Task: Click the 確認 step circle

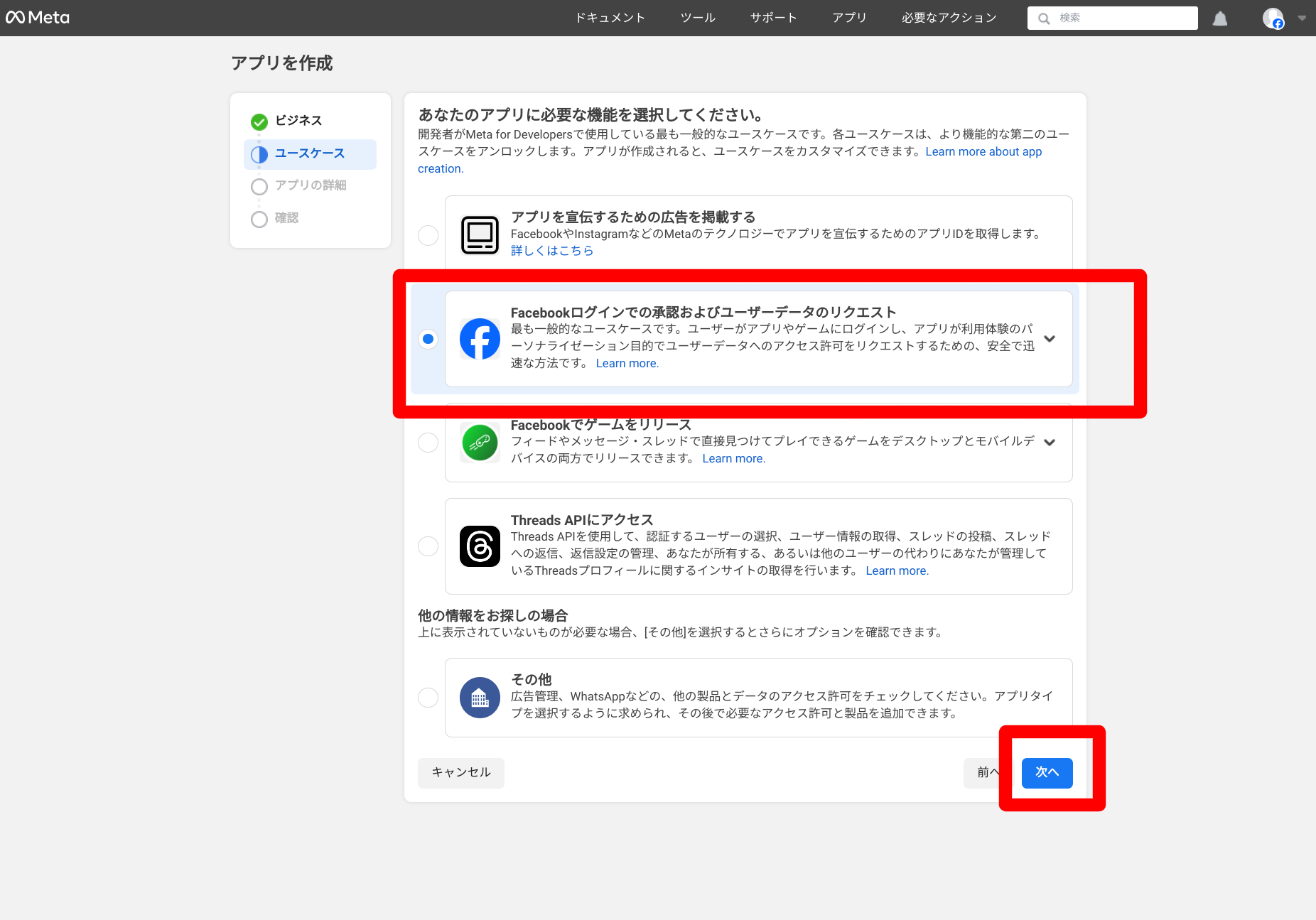Action: (259, 219)
